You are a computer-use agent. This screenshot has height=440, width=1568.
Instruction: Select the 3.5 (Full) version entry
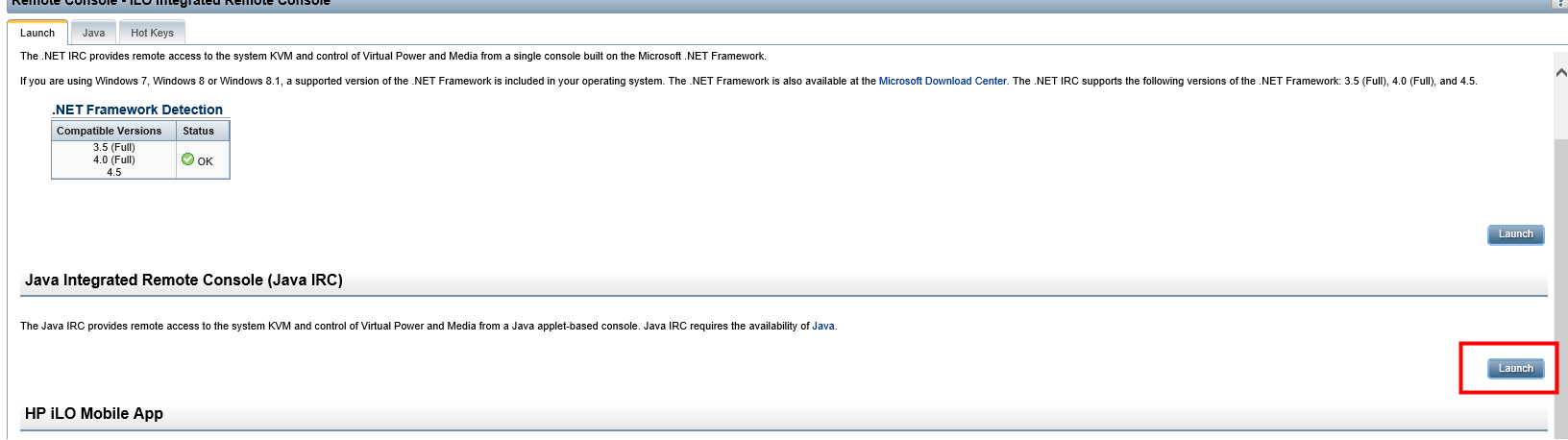pos(113,148)
